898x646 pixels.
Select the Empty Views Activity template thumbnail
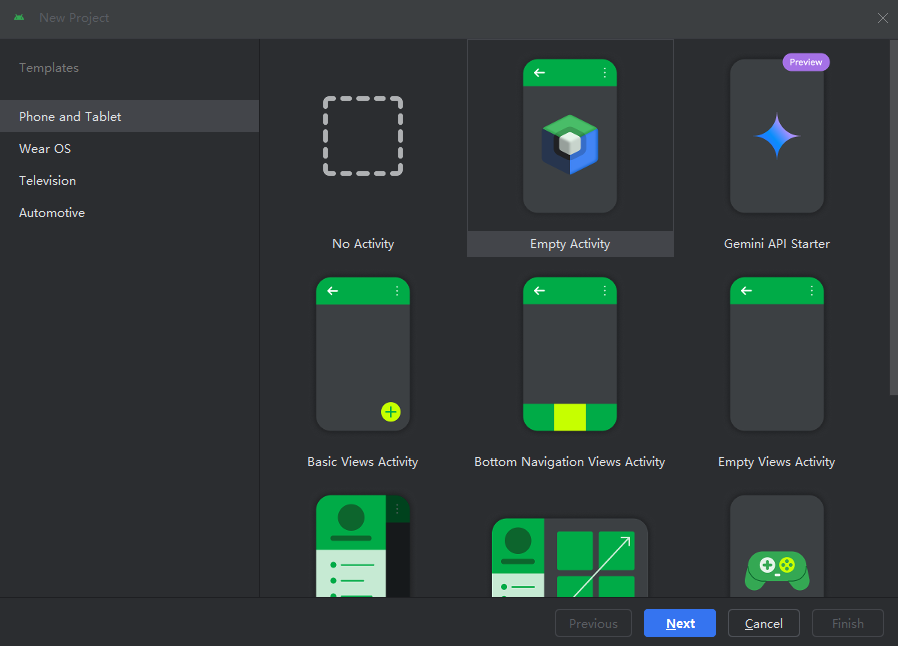click(777, 354)
